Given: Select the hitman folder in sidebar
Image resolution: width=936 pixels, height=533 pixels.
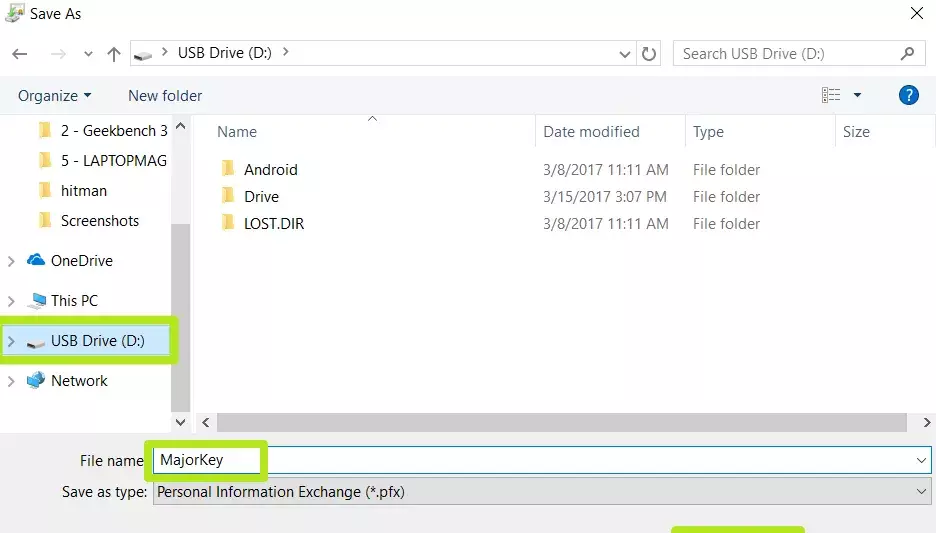Looking at the screenshot, I should [x=72, y=190].
